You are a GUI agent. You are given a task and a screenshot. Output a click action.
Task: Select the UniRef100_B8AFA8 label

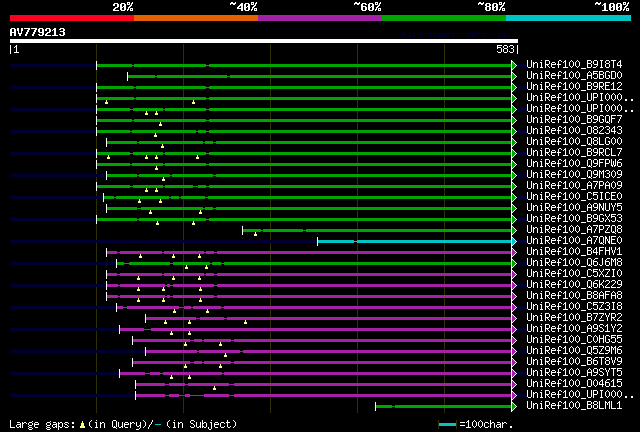[x=574, y=296]
